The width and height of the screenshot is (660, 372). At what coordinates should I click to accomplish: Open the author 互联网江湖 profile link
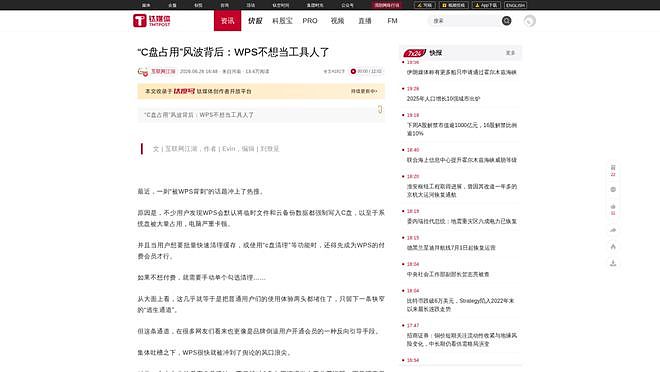[163, 72]
